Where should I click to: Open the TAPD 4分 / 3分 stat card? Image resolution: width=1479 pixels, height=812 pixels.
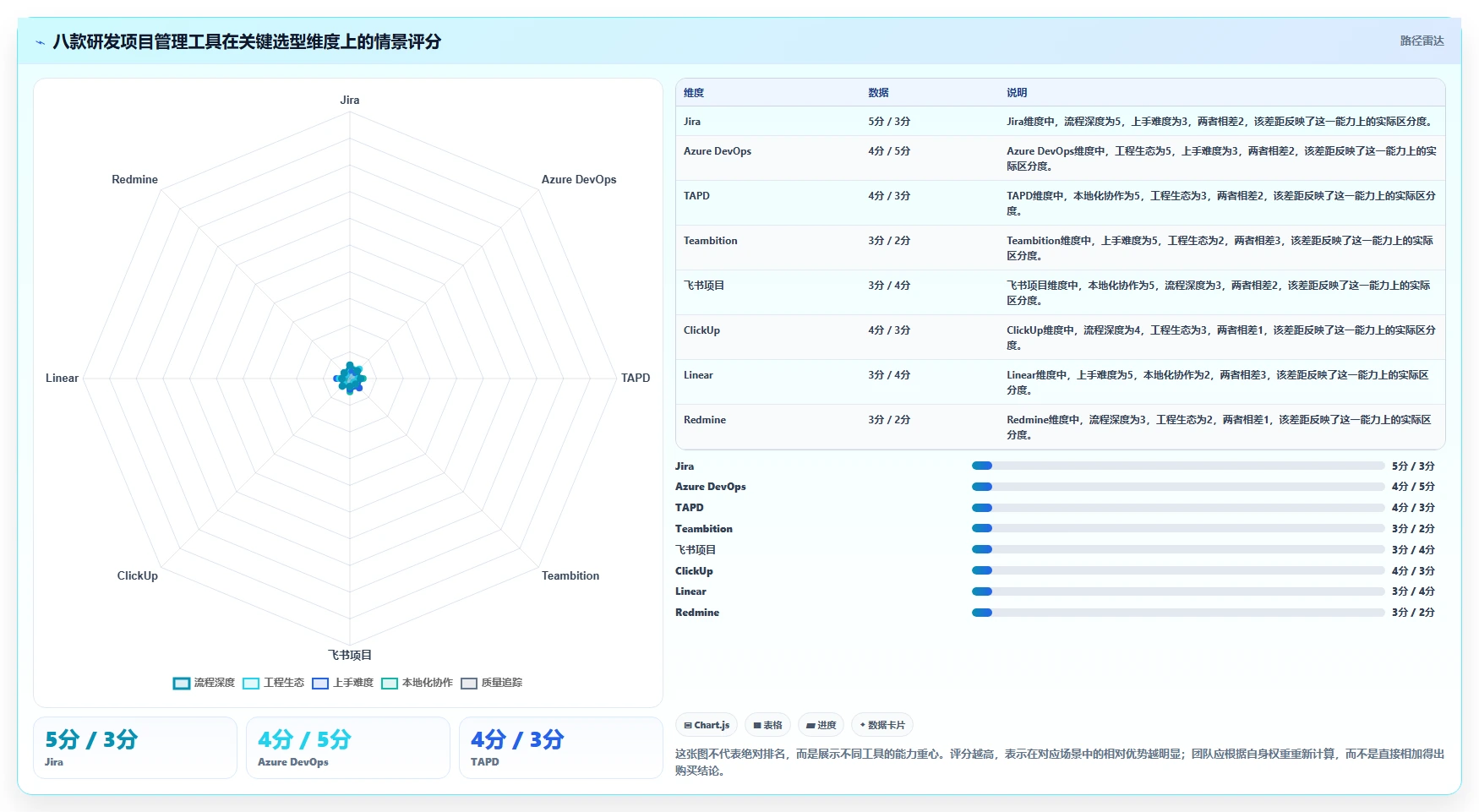(x=561, y=748)
